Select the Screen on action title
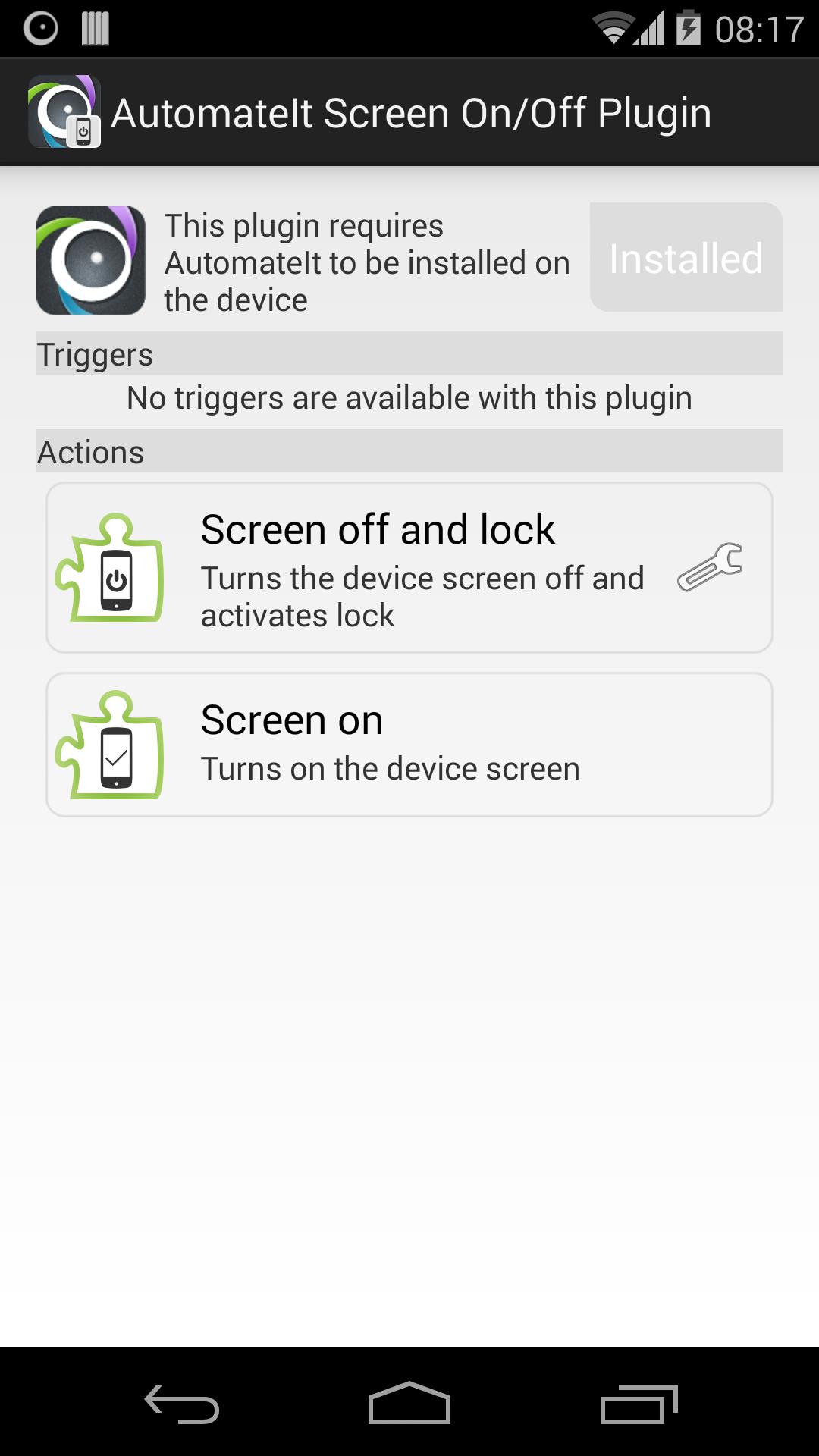 (292, 720)
